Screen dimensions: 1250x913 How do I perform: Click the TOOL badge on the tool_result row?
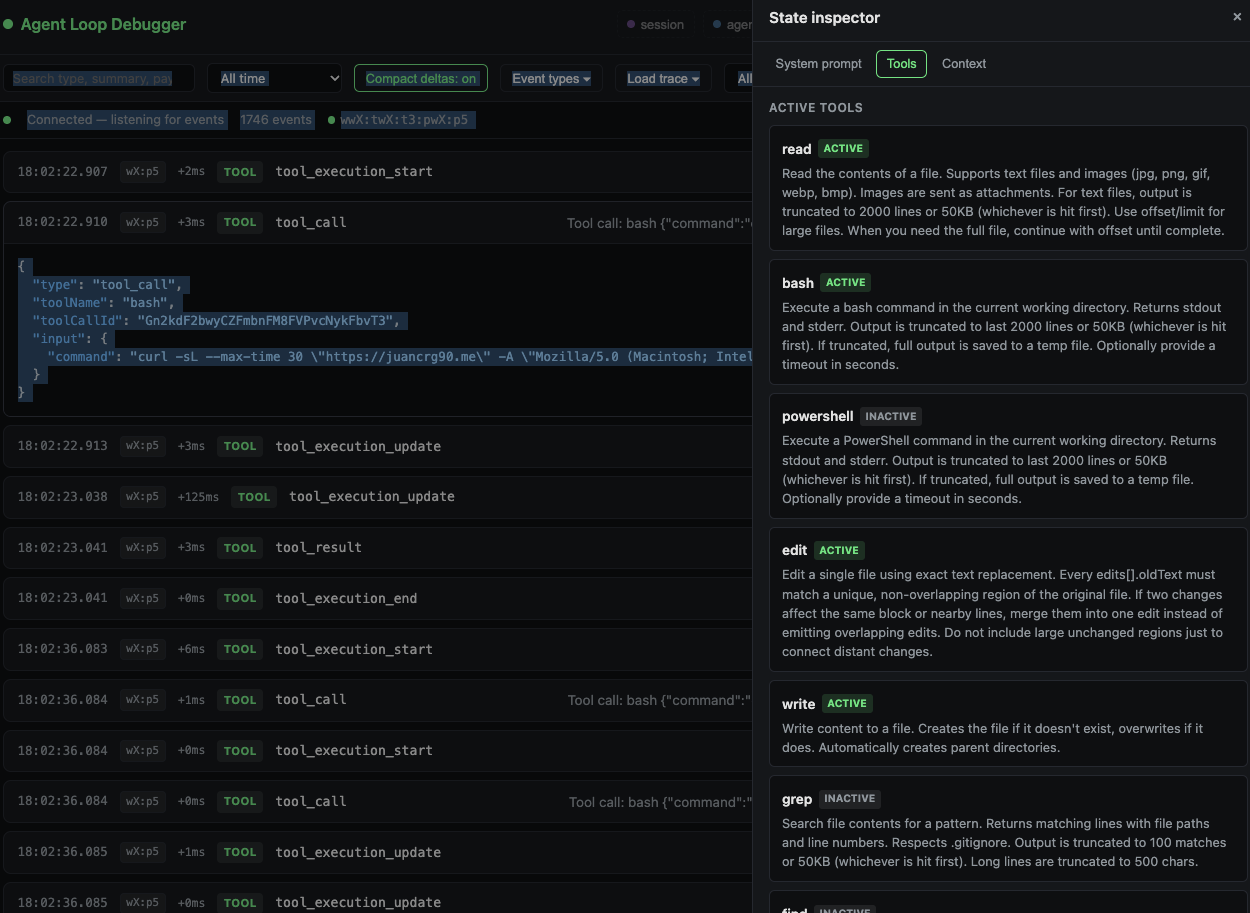(x=240, y=548)
